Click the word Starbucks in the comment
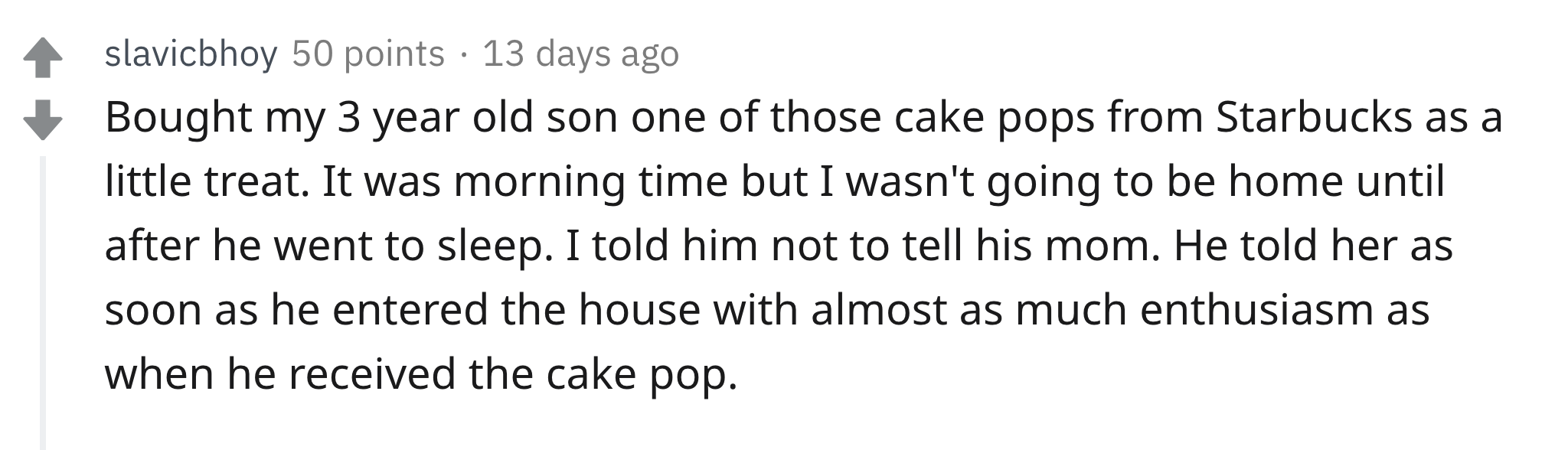Viewport: 1568px width, 450px height. click(x=1313, y=118)
